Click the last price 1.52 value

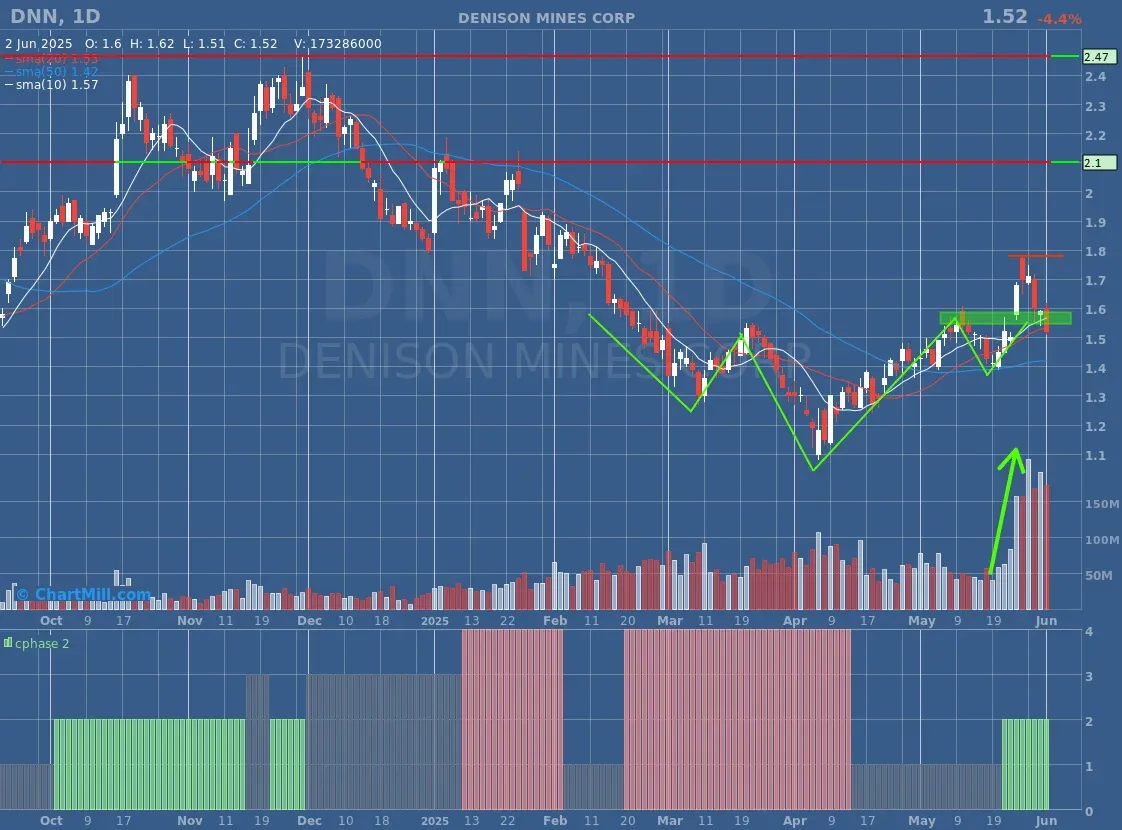[1005, 16]
